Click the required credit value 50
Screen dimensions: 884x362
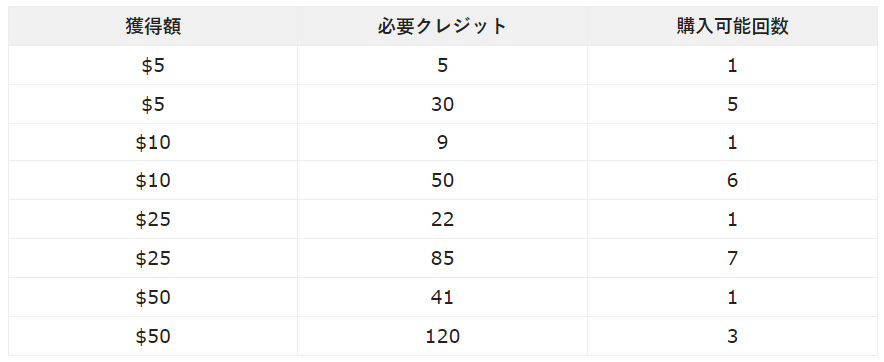pos(442,180)
